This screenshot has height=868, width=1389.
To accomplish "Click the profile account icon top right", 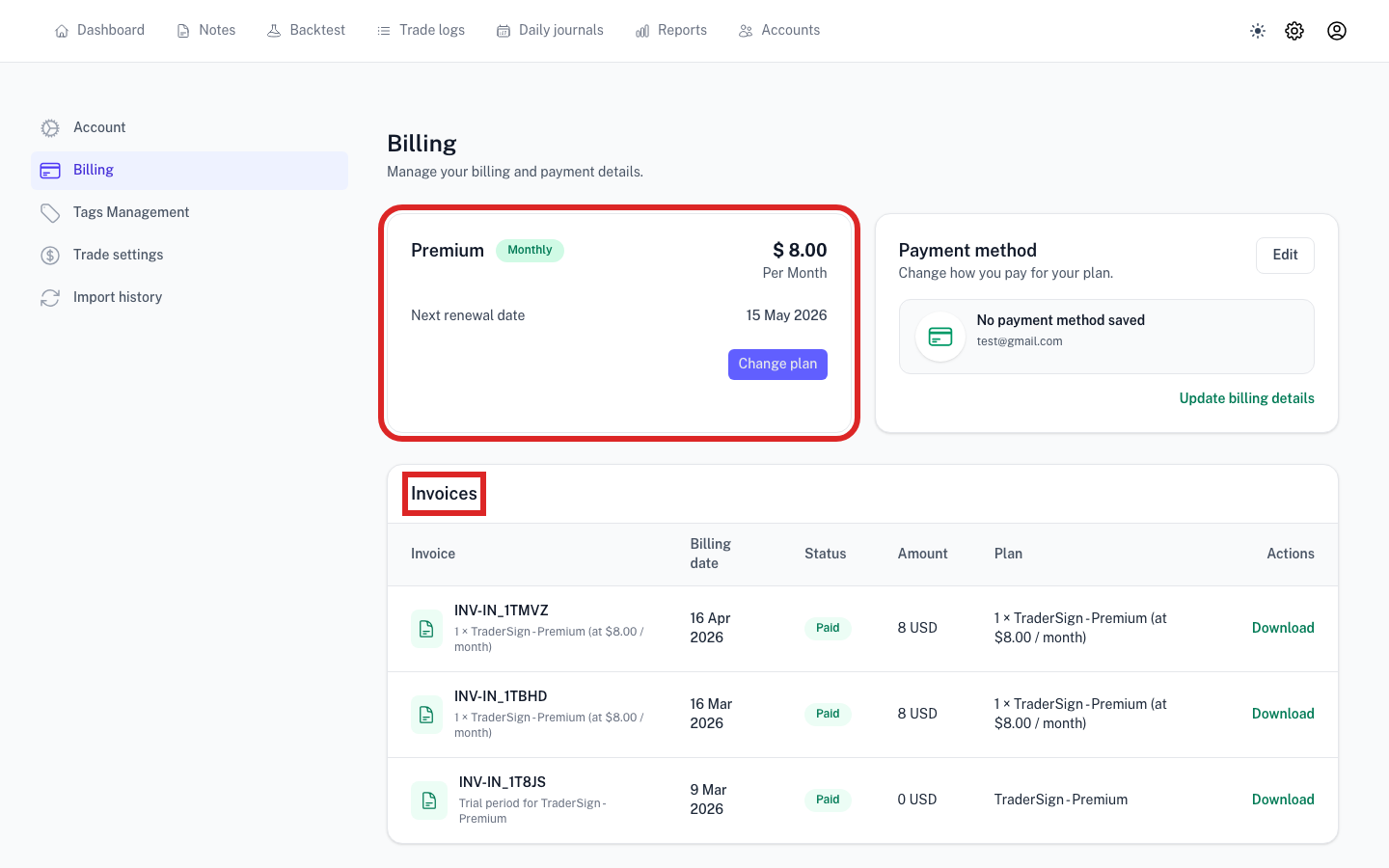I will click(x=1337, y=30).
